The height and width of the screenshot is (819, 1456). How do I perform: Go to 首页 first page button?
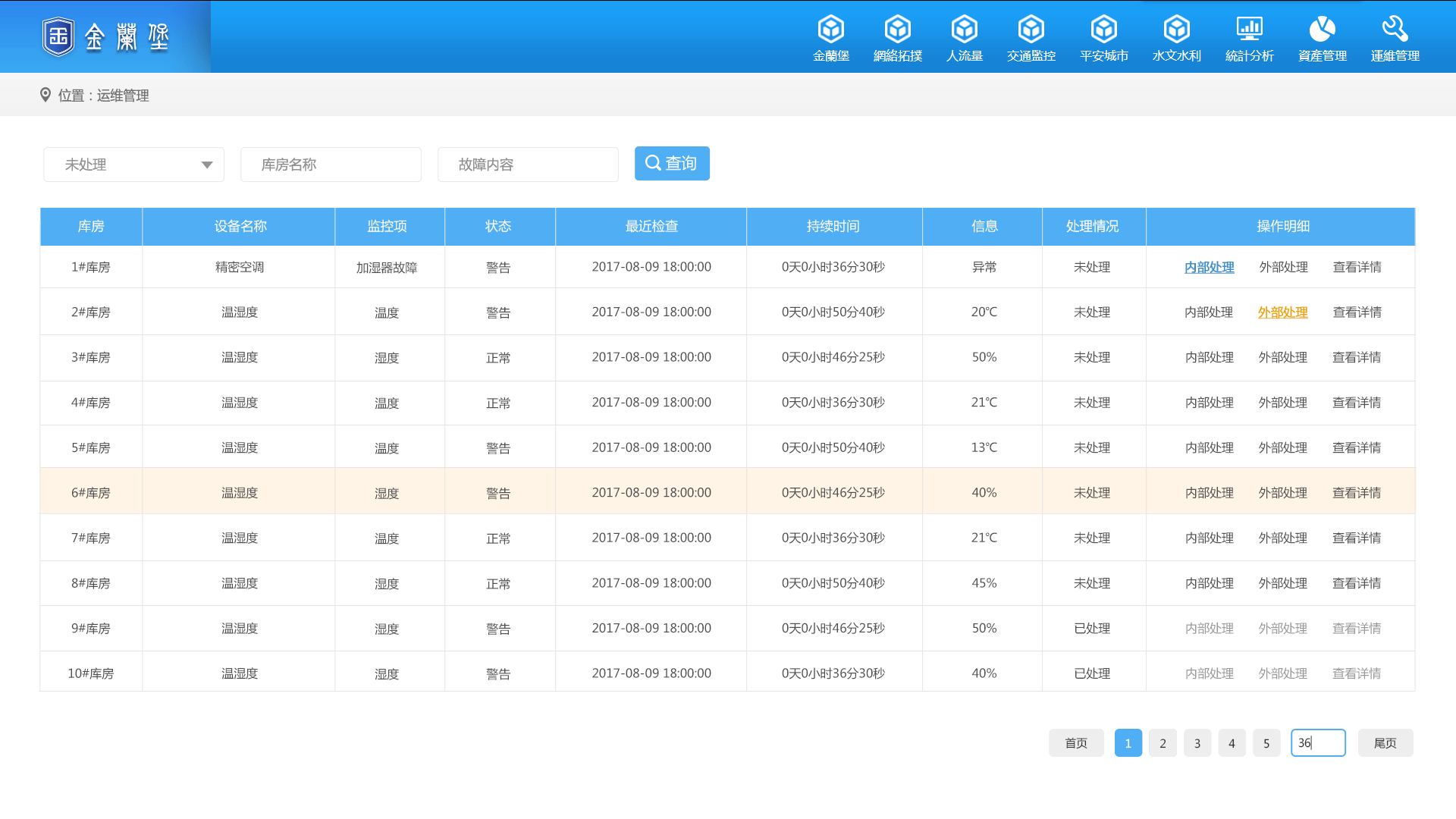pyautogui.click(x=1076, y=743)
